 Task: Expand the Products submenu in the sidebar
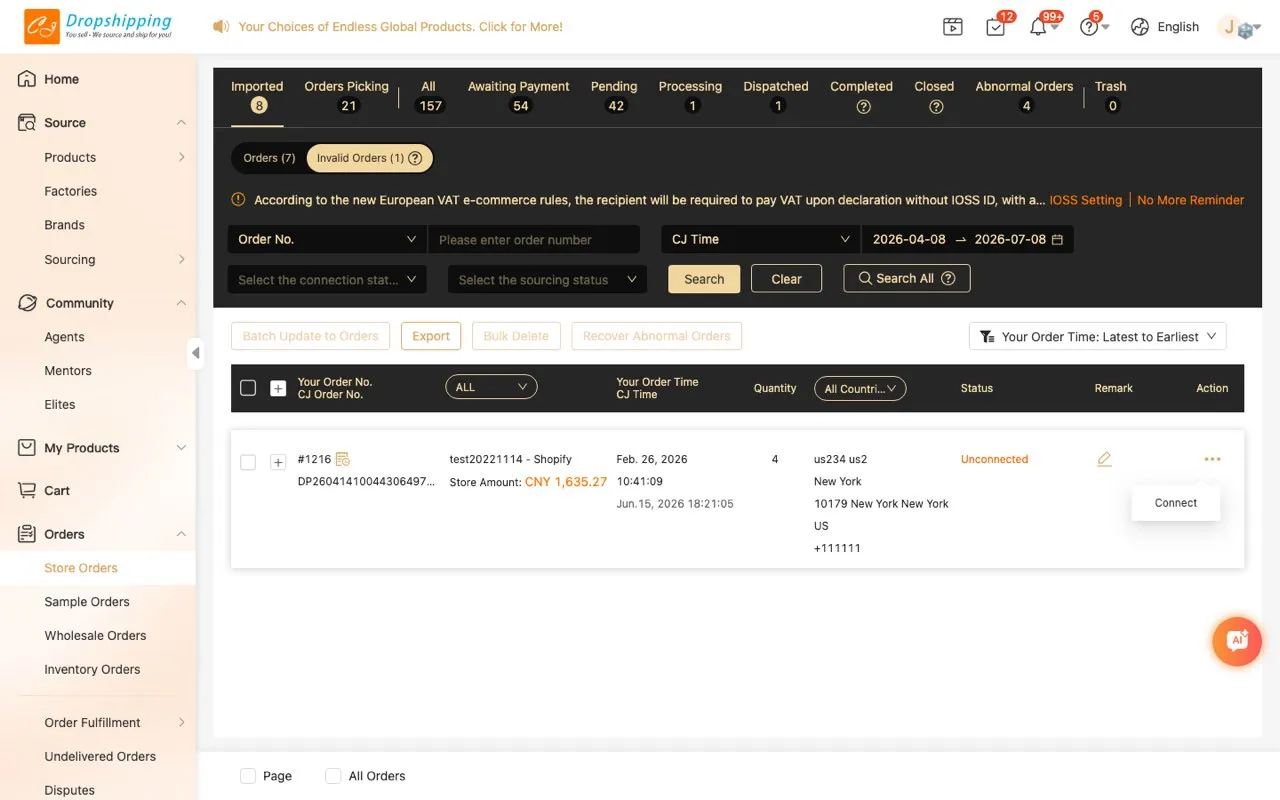click(181, 157)
